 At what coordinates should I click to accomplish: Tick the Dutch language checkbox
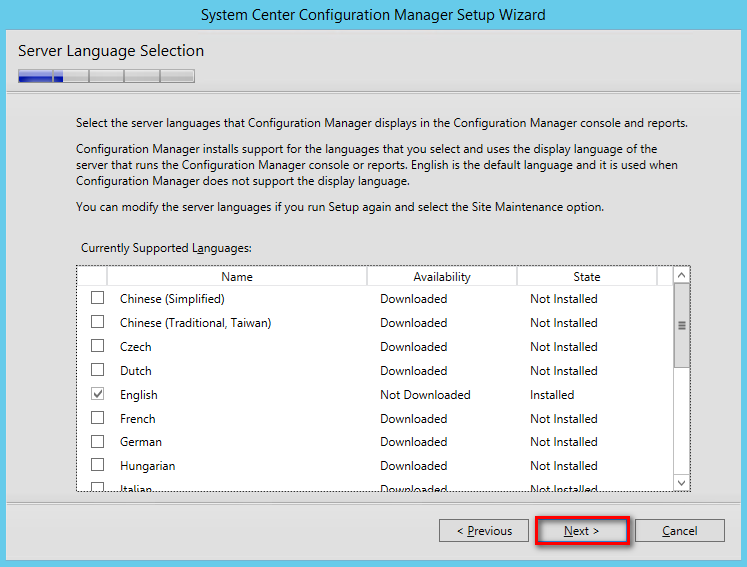click(97, 369)
